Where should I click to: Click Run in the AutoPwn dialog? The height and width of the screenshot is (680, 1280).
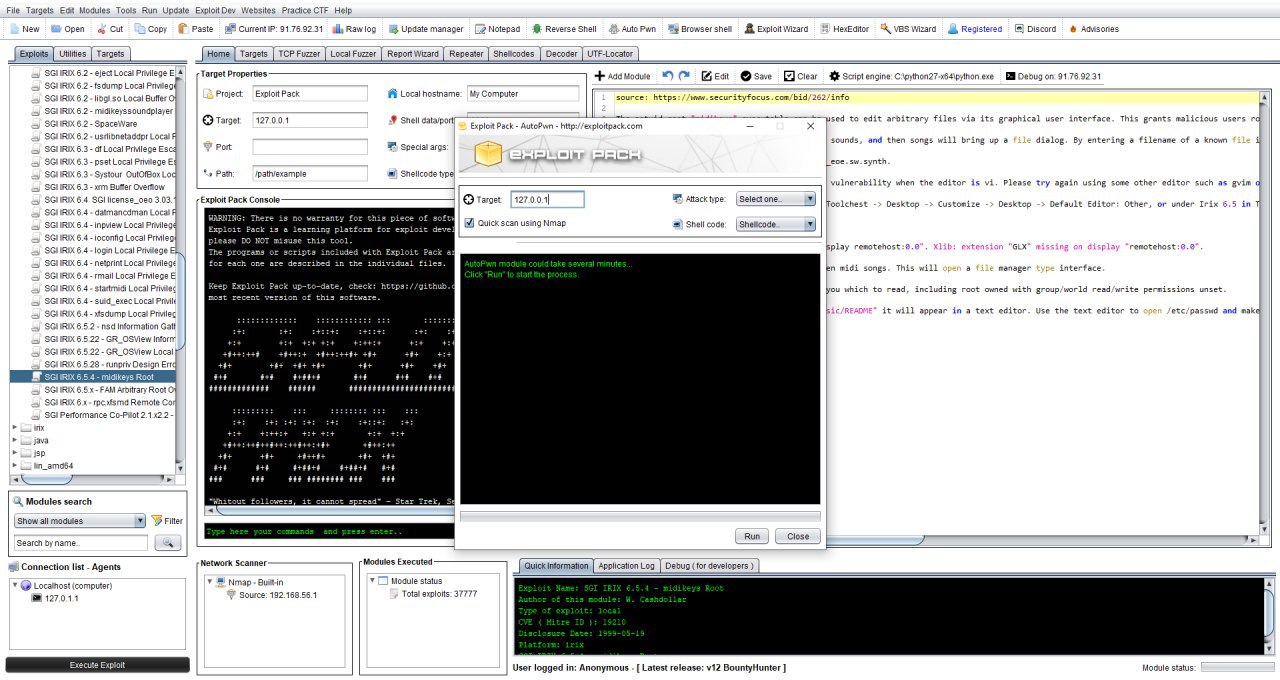752,536
